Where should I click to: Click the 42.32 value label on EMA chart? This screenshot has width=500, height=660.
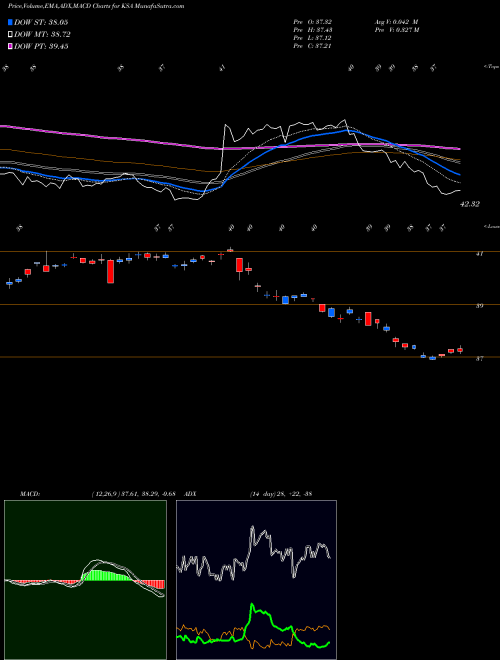(470, 204)
